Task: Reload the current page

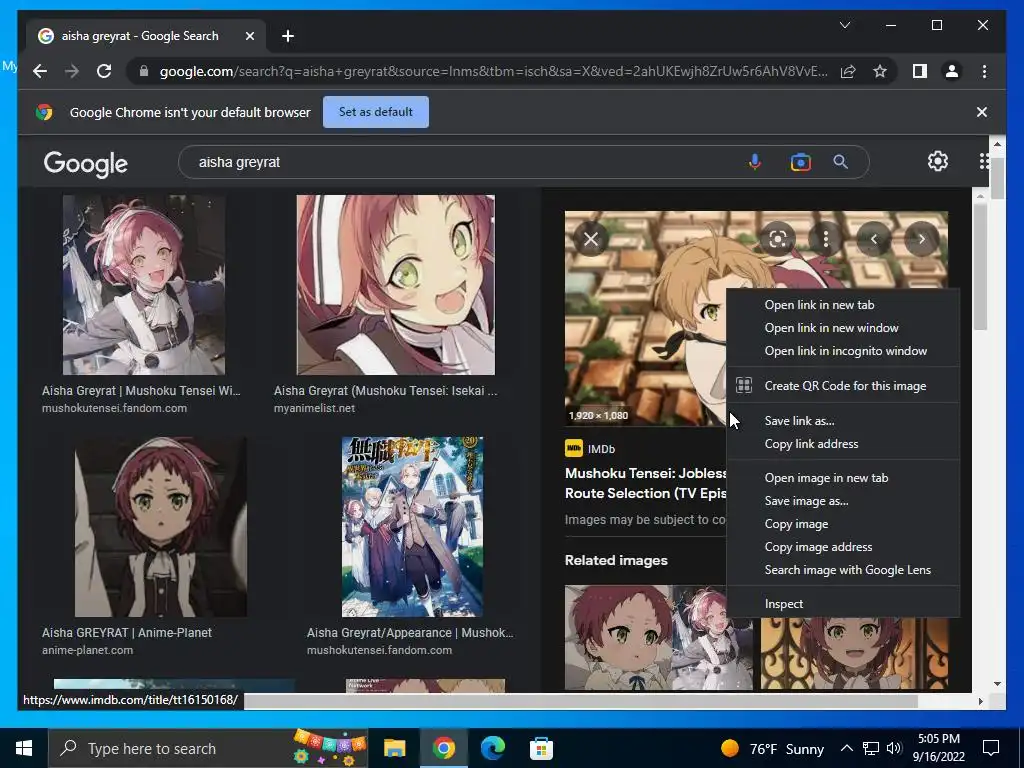Action: 104,71
